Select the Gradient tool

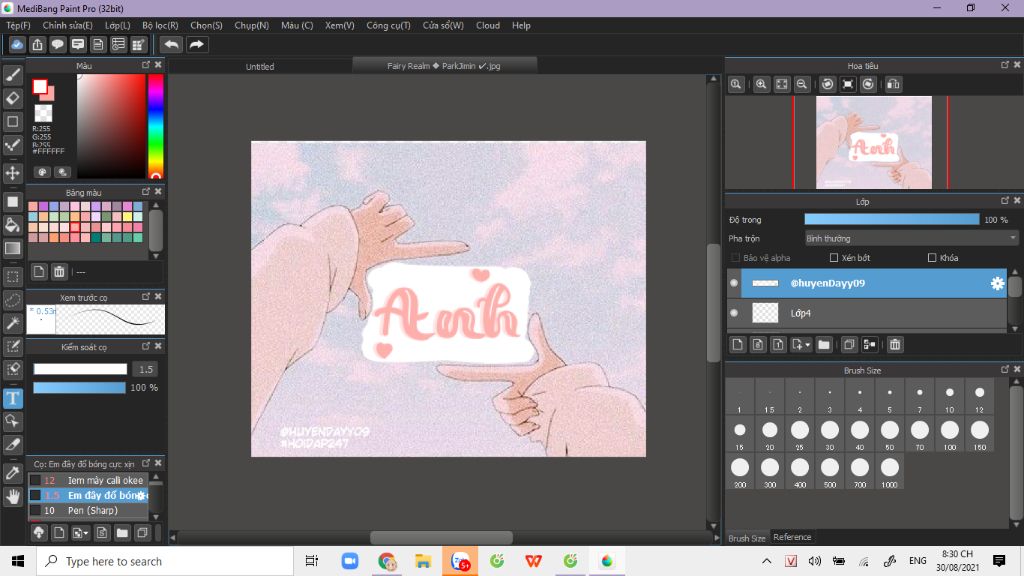point(12,248)
